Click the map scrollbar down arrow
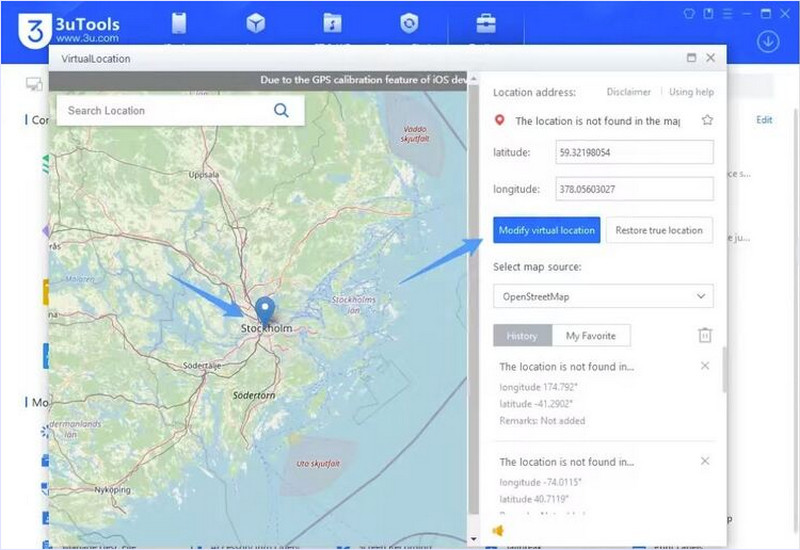This screenshot has width=800, height=550. [473, 539]
